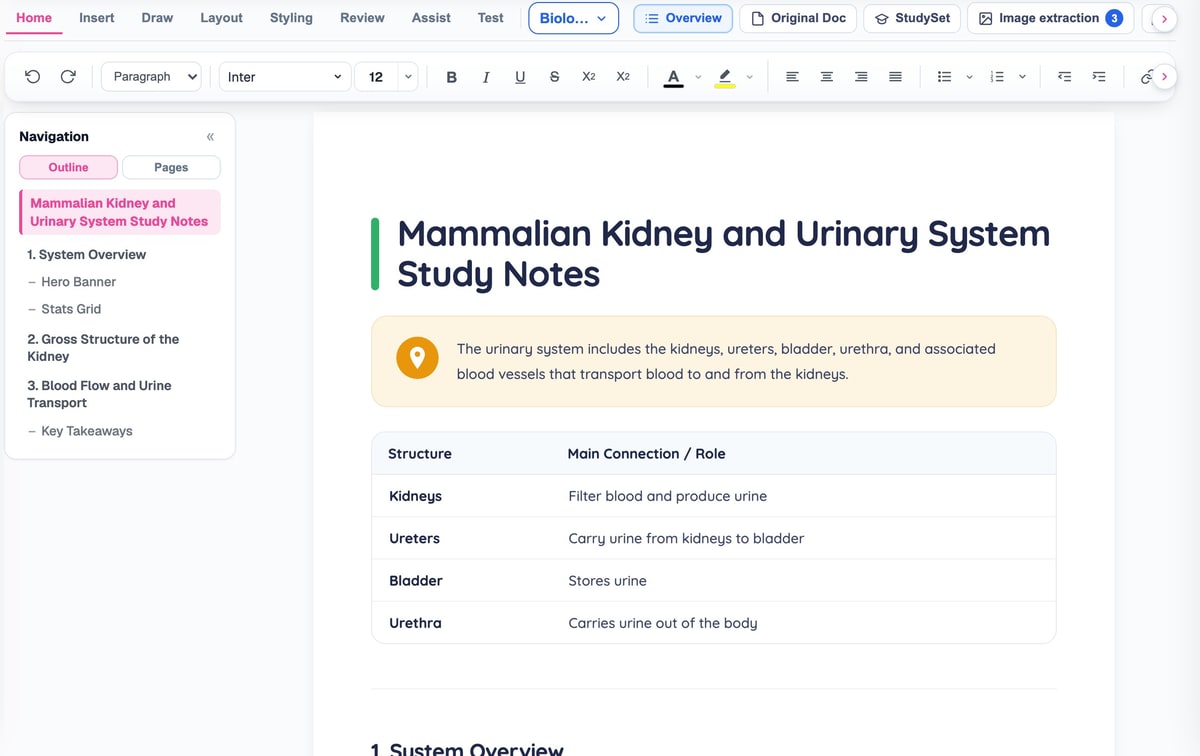Viewport: 1200px width, 756px height.
Task: Open the Inter font dropdown
Action: (x=284, y=77)
